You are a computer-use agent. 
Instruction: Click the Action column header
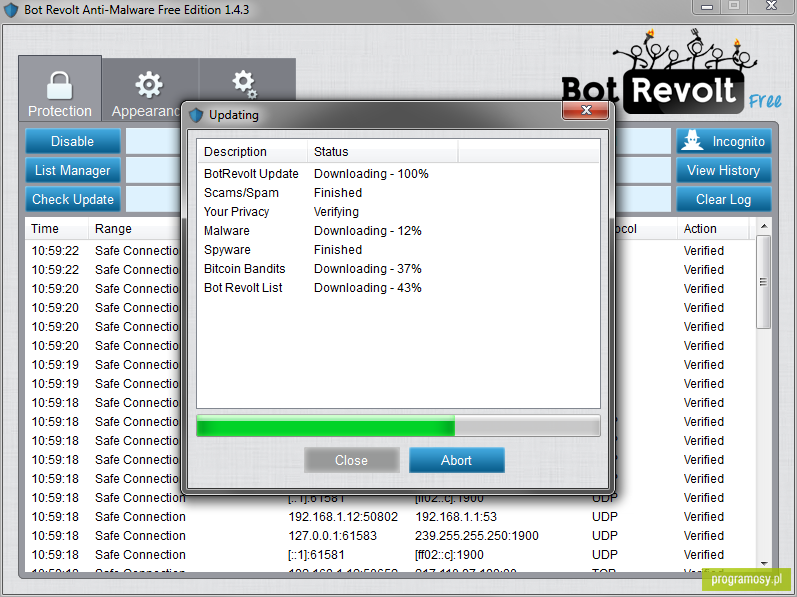(x=713, y=229)
